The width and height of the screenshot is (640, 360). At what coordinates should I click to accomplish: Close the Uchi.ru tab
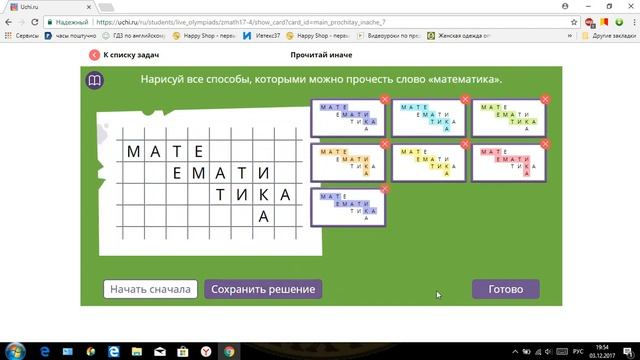coord(89,7)
